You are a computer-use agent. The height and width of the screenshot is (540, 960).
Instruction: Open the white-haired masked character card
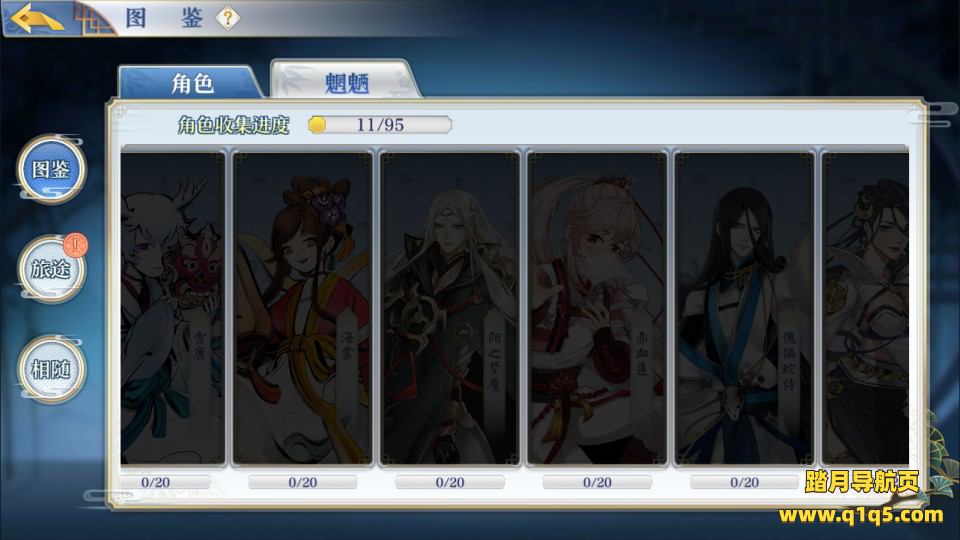[x=173, y=309]
